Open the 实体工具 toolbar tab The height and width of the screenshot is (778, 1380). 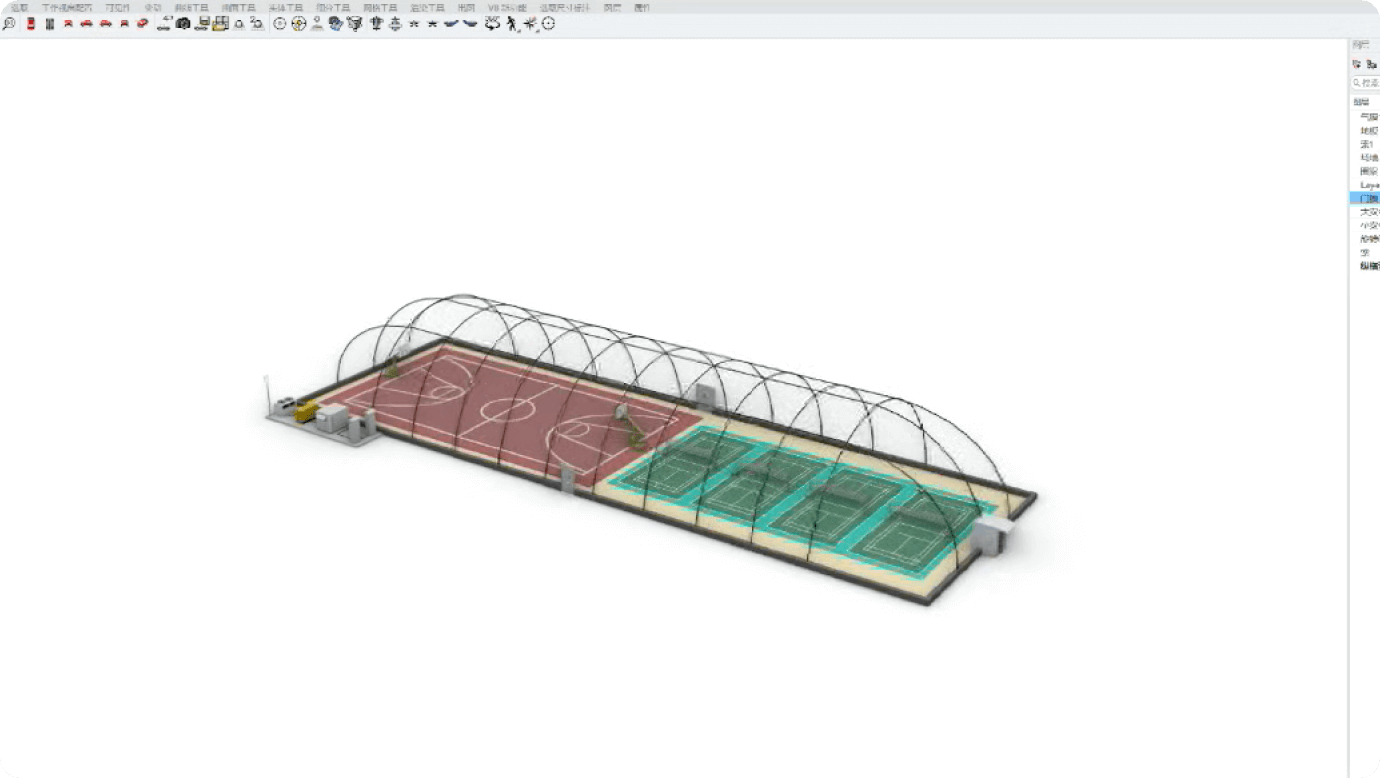pyautogui.click(x=285, y=7)
